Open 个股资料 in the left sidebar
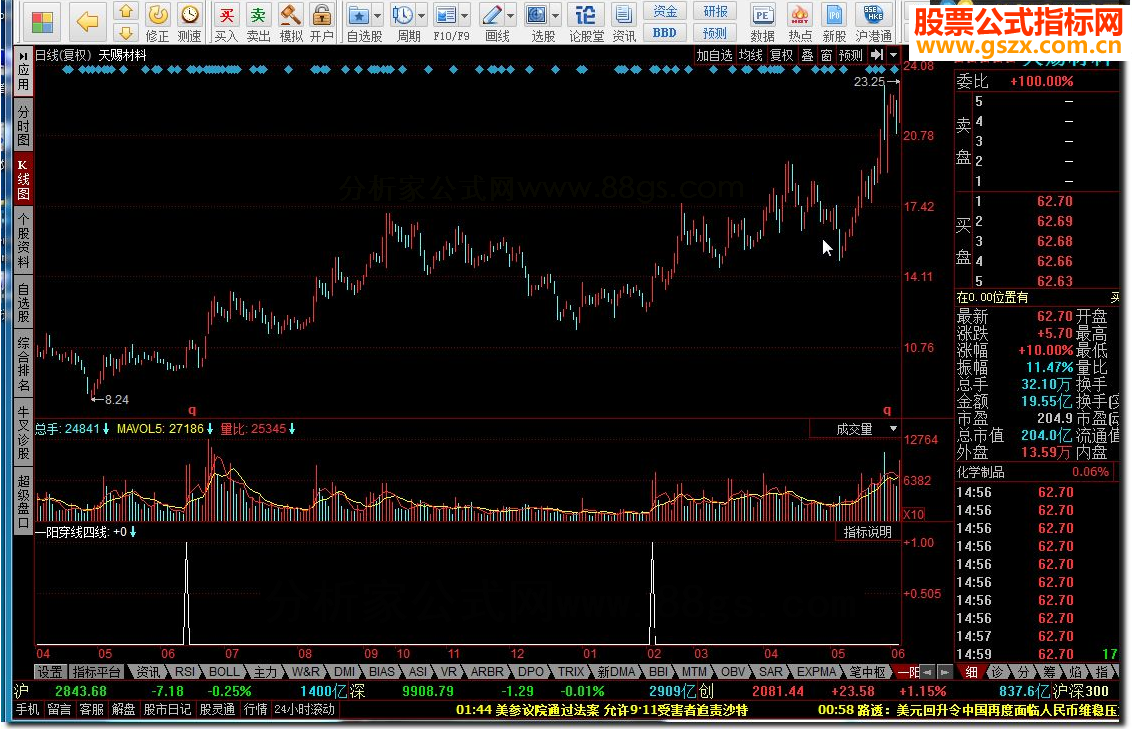This screenshot has height=729, width=1136. (24, 241)
